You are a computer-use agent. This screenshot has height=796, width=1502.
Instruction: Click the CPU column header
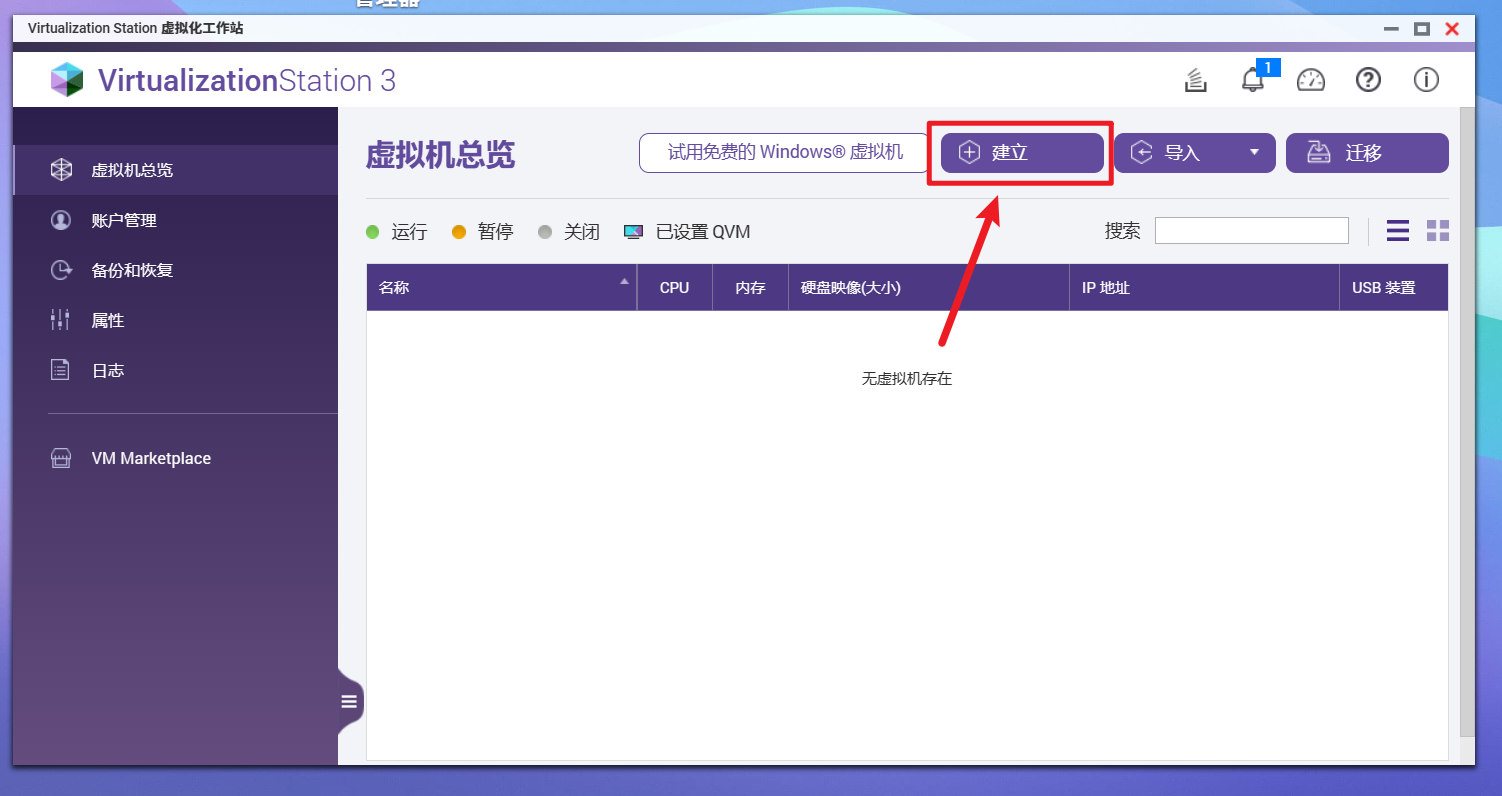675,288
